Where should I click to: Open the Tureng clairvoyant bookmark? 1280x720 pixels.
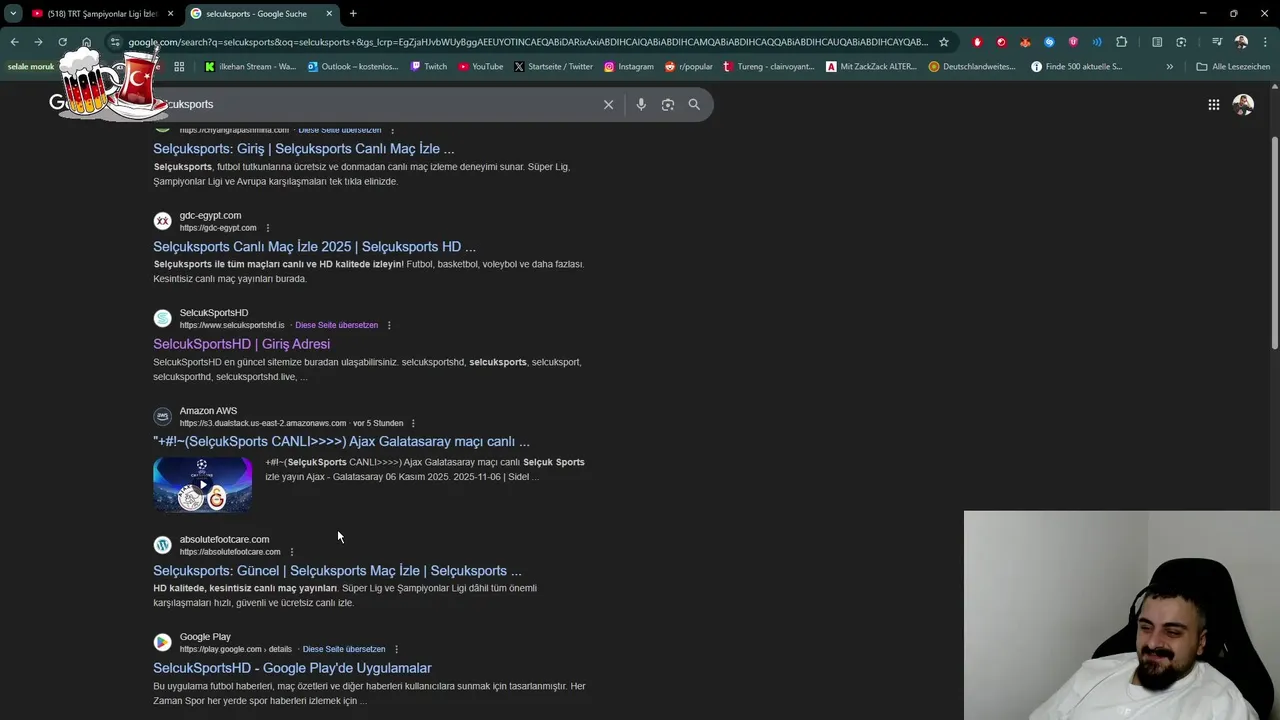pos(768,67)
